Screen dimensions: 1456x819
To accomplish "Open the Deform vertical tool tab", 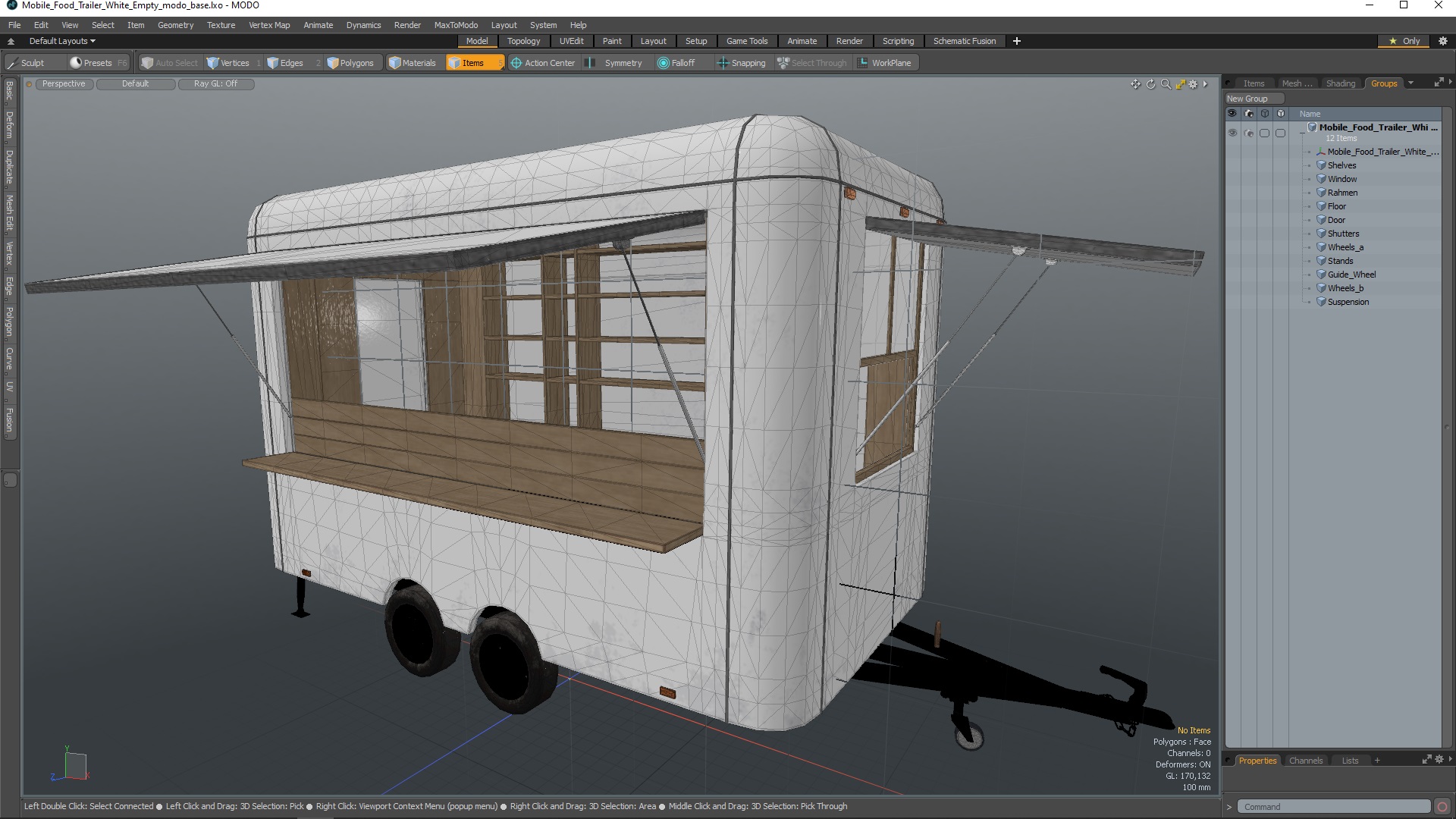I will point(9,125).
